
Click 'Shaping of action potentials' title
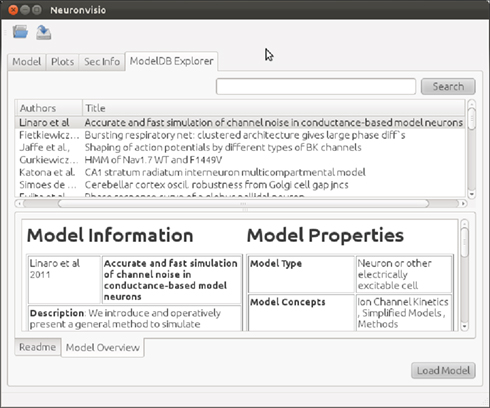223,148
